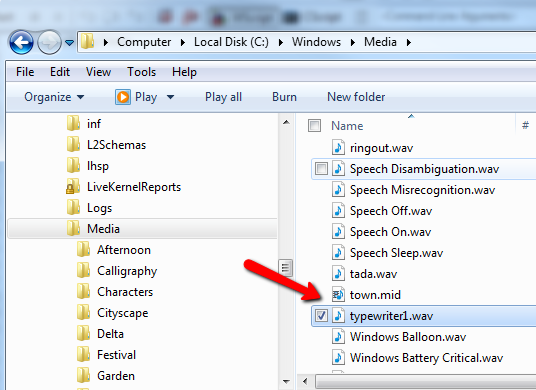Click the Speech Misrecognition.wav file icon
536x390 pixels.
click(338, 190)
